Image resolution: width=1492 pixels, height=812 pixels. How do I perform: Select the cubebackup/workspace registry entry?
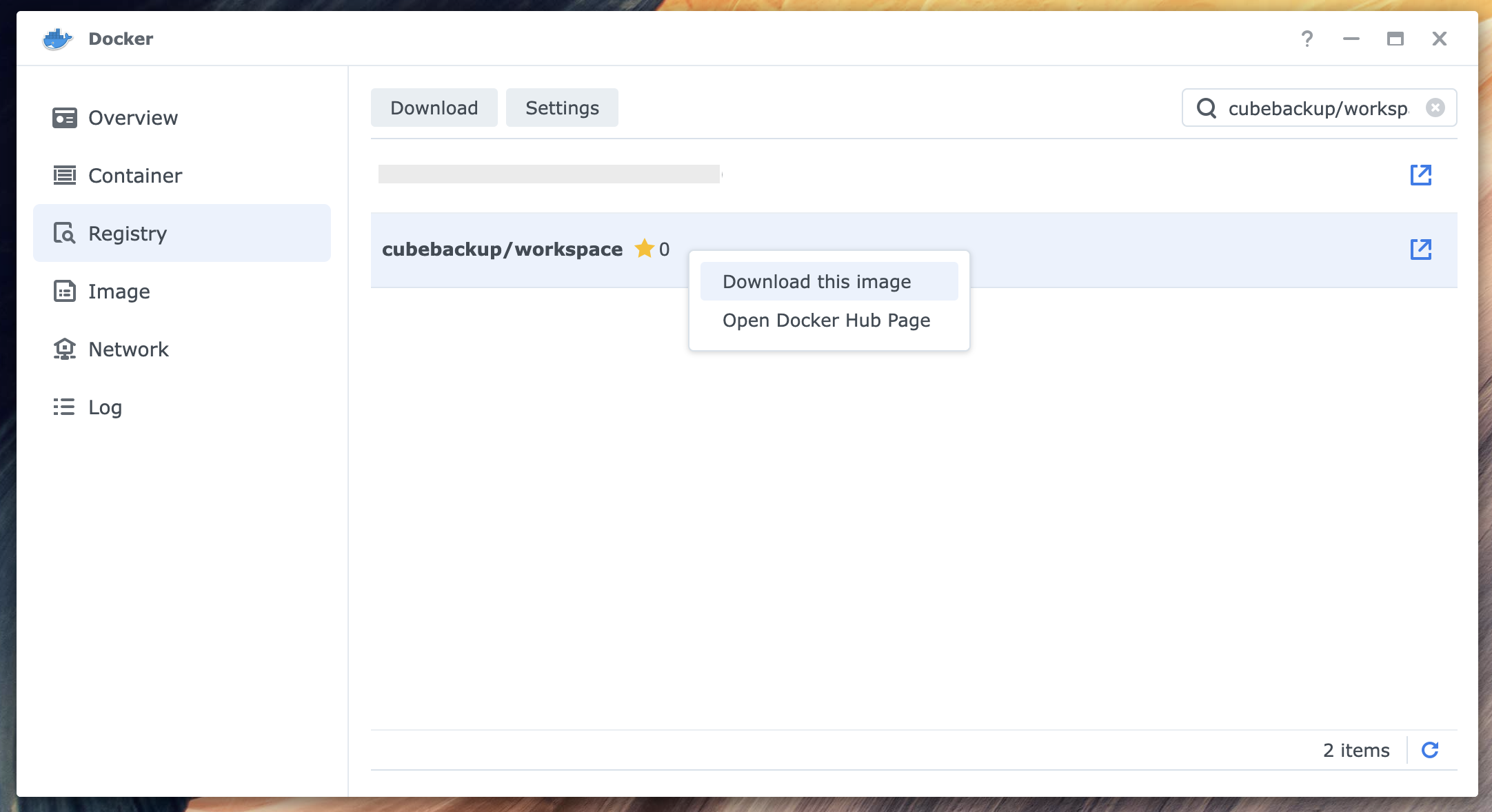coord(914,250)
